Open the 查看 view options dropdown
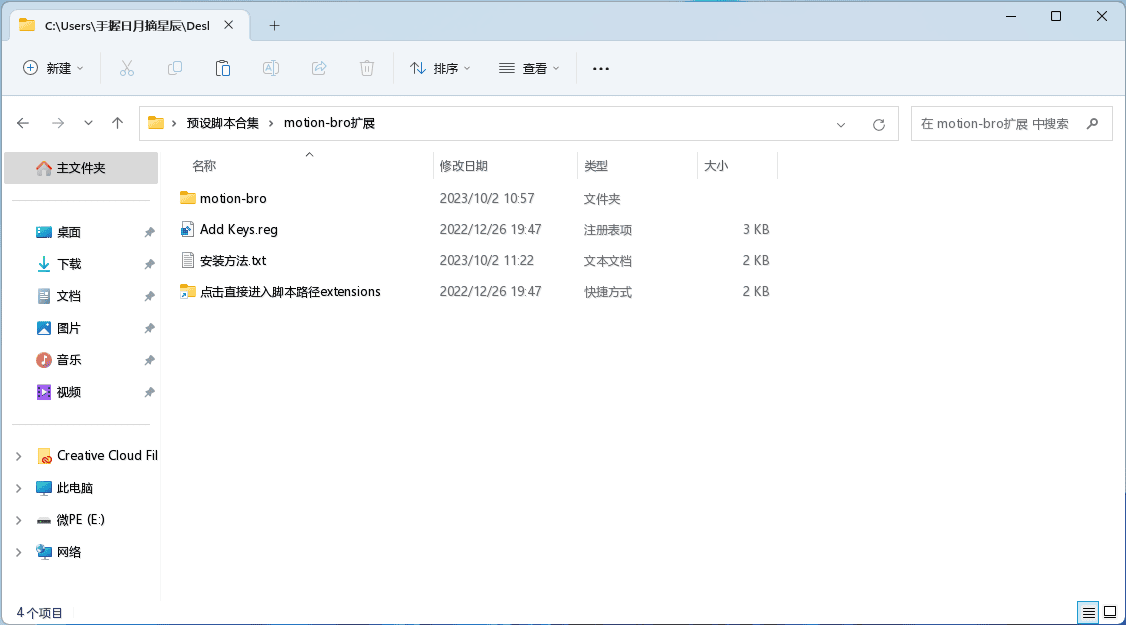This screenshot has width=1126, height=625. pos(529,68)
